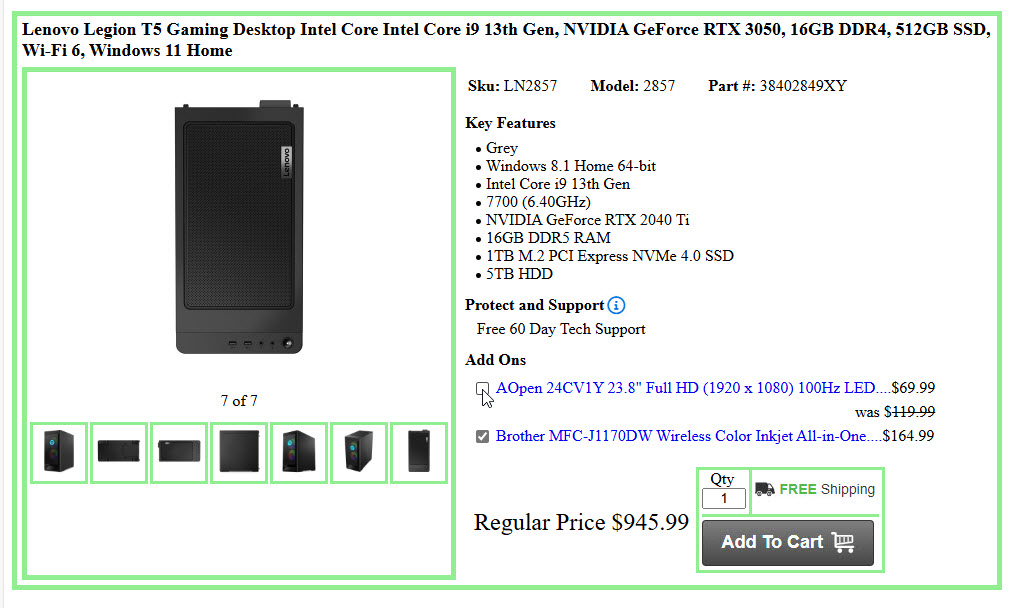
Task: Select the first product thumbnail with RGB fans
Action: [x=59, y=453]
